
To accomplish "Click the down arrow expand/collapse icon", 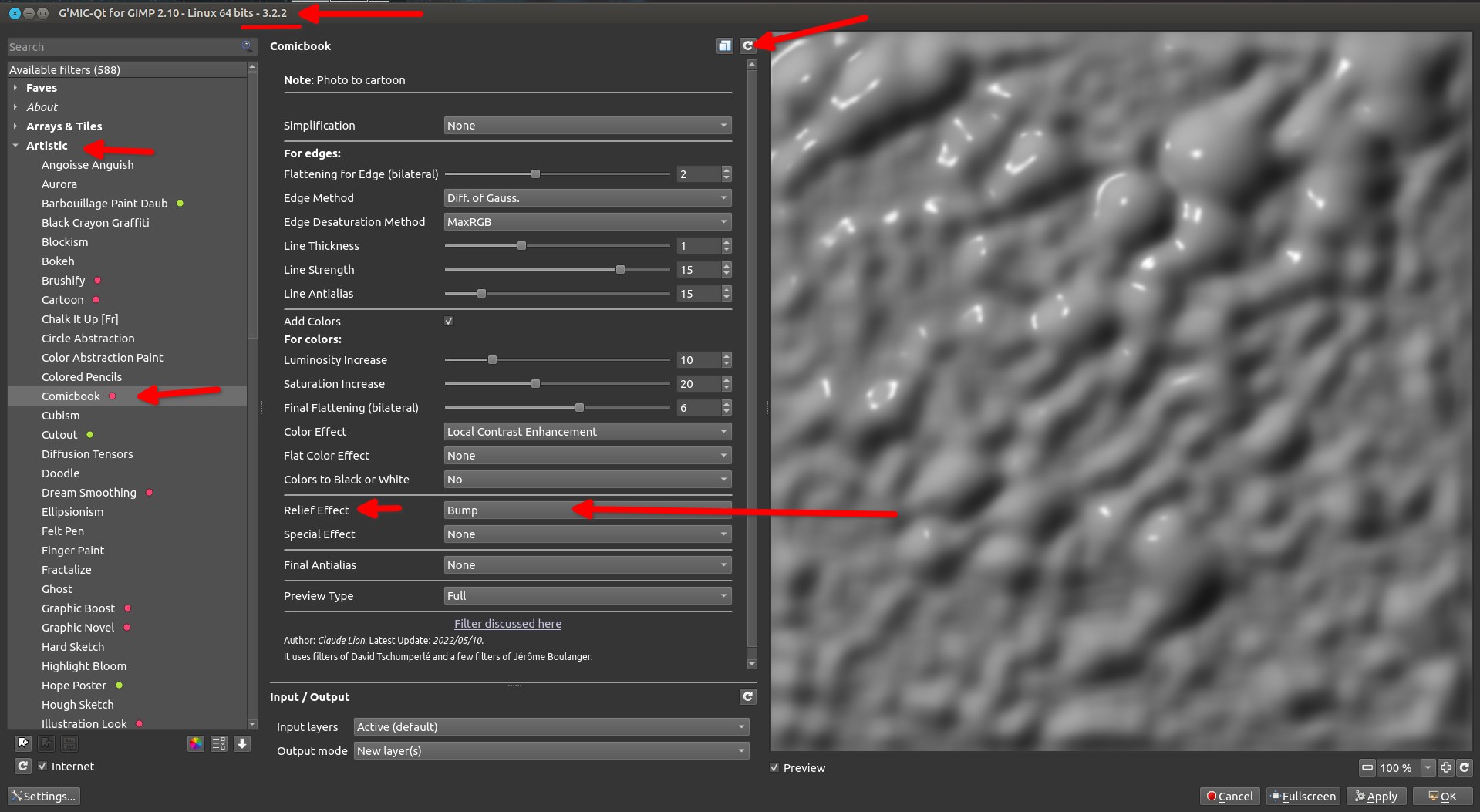I will click(x=242, y=743).
